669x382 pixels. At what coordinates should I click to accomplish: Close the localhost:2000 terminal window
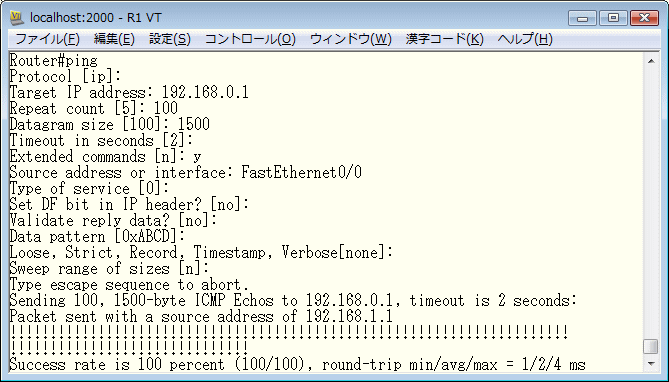[x=644, y=18]
